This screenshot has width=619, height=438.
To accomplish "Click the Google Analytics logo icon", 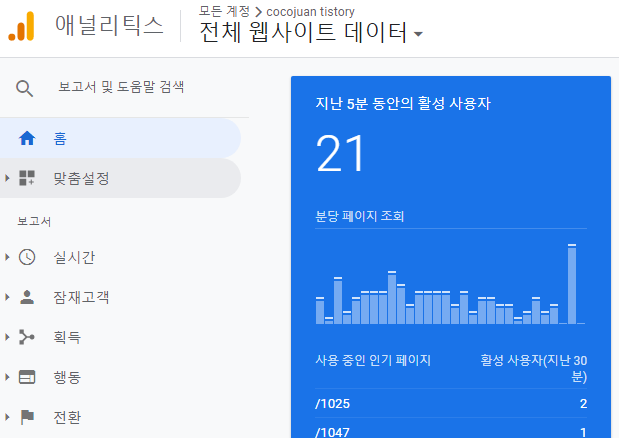I will coord(21,26).
